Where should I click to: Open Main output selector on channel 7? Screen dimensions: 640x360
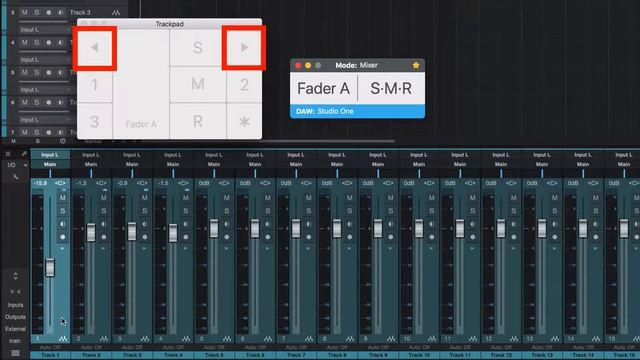coord(296,164)
